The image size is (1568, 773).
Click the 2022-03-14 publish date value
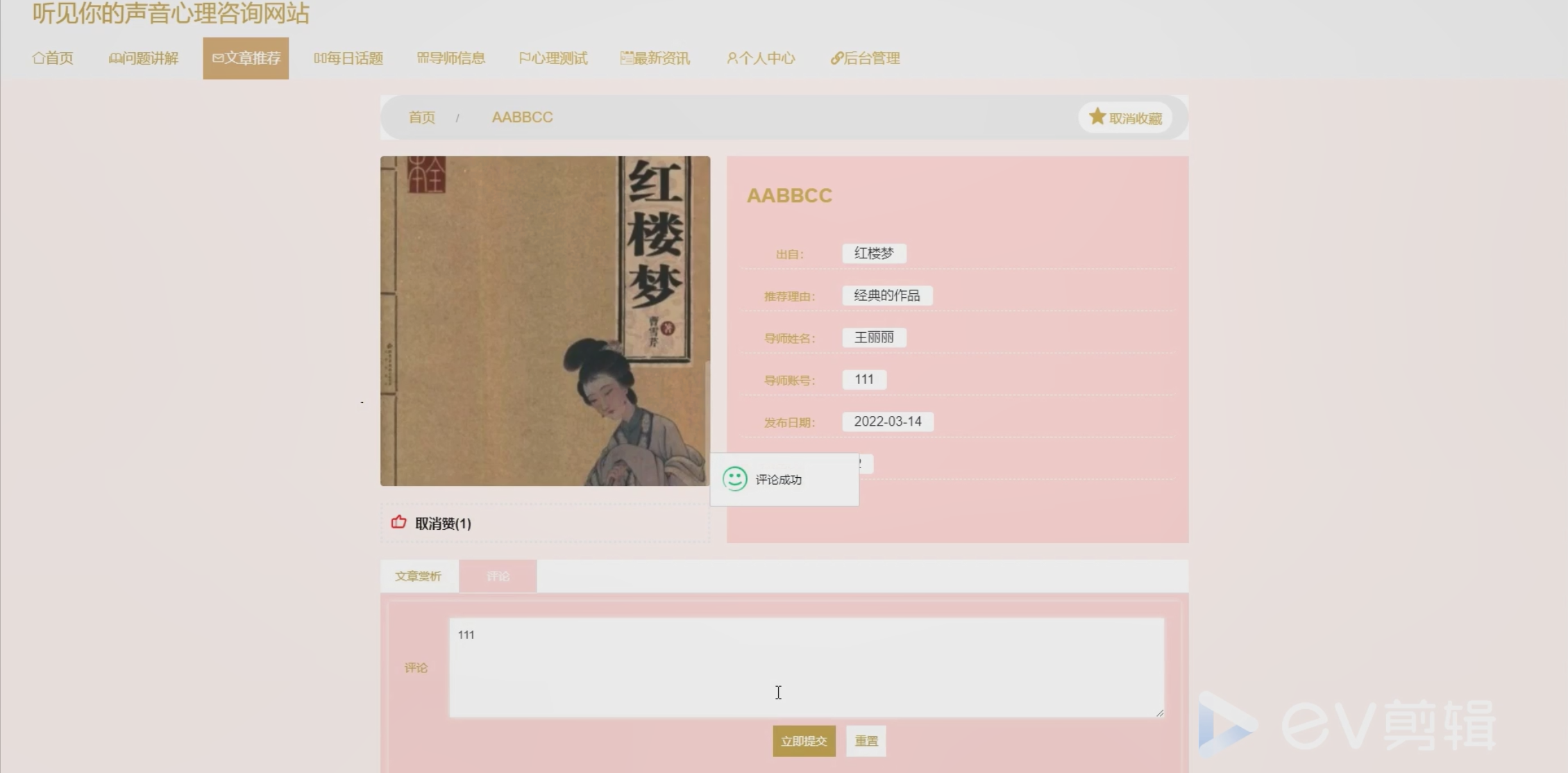(888, 422)
